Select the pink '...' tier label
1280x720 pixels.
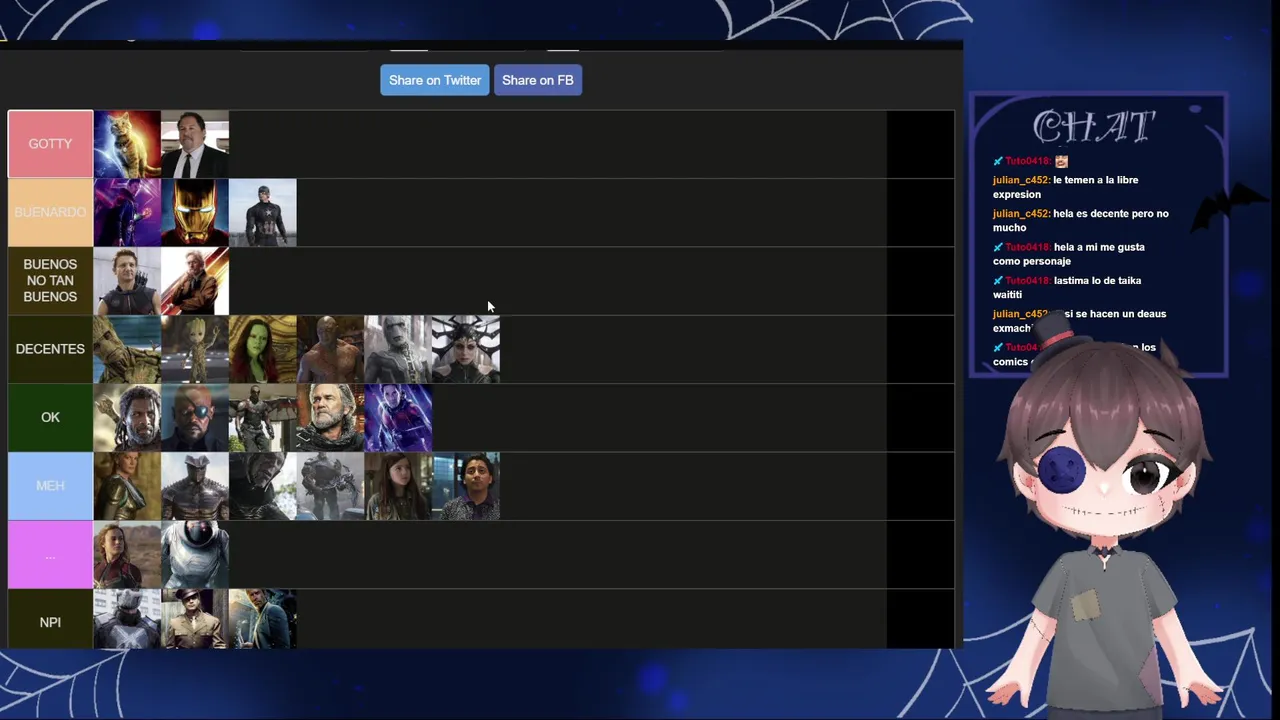50,554
